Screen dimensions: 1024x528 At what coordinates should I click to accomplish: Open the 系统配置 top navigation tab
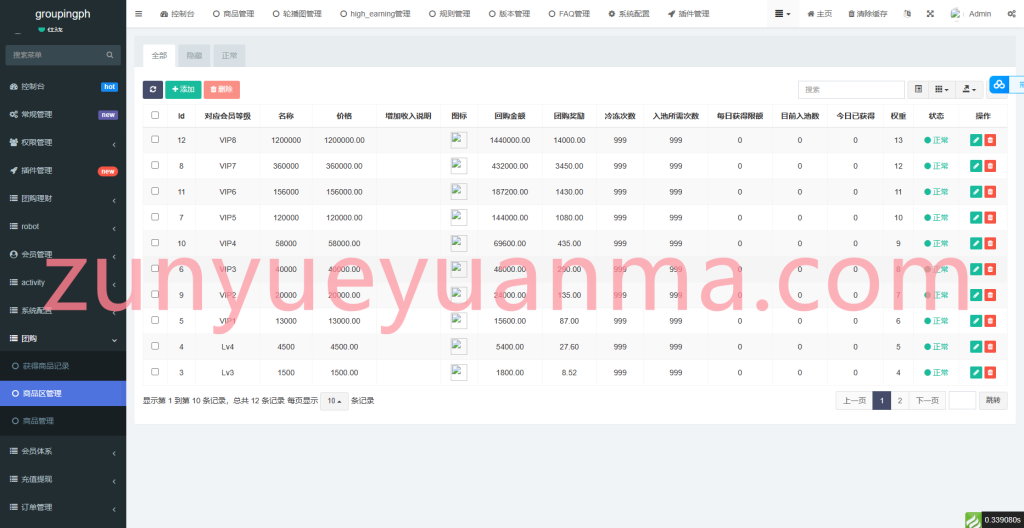click(x=629, y=14)
